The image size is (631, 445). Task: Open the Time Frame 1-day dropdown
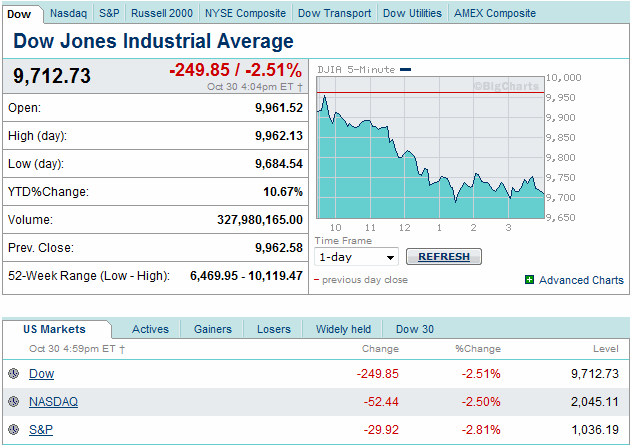356,257
